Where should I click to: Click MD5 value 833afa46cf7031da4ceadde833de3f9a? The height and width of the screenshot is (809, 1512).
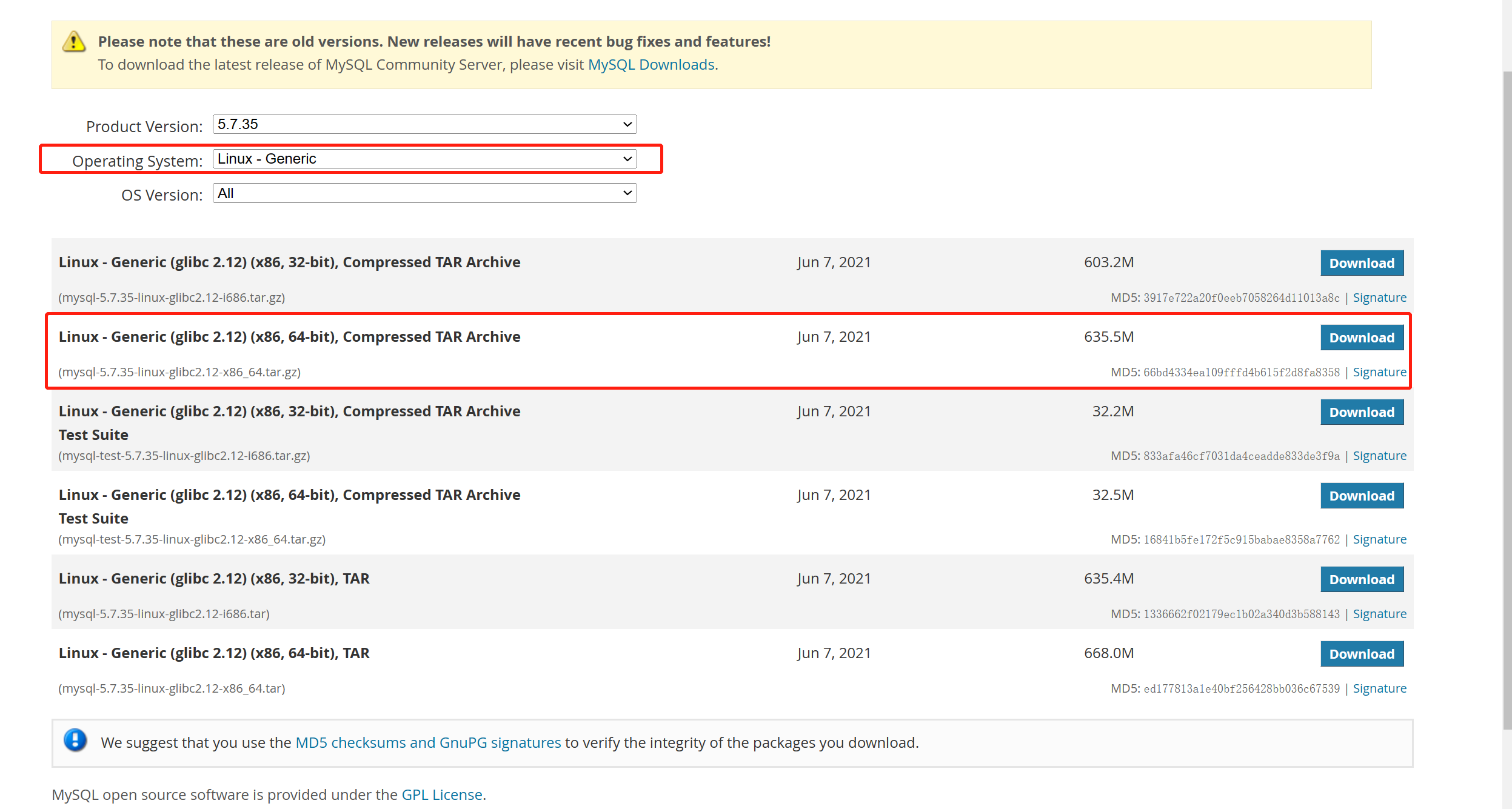[1242, 456]
